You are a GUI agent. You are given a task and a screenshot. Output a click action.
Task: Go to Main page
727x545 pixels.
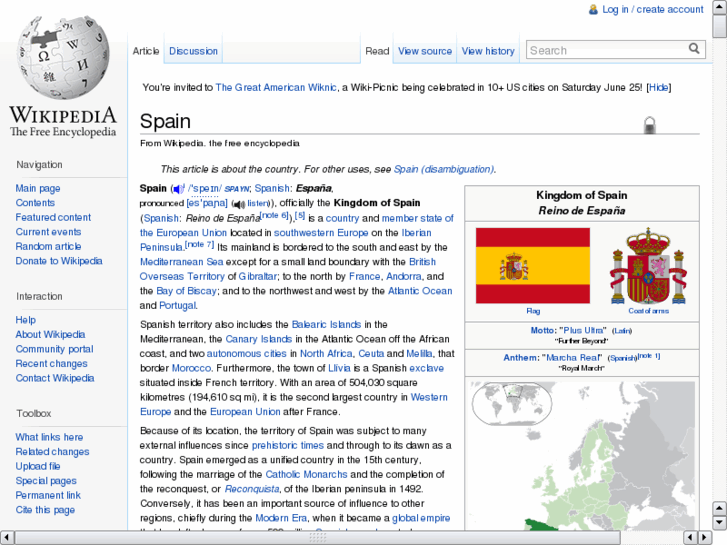point(38,188)
